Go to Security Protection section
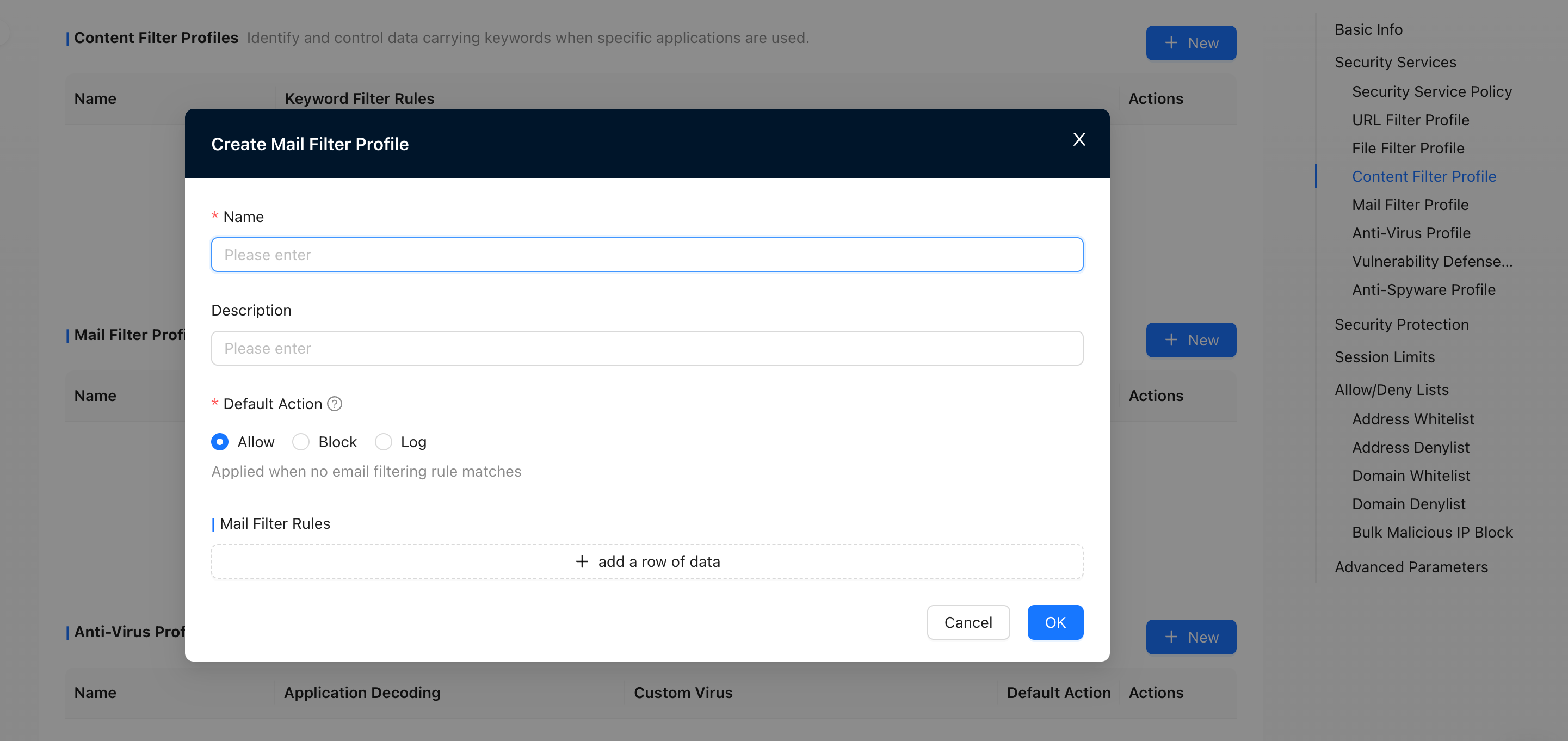Viewport: 1568px width, 741px height. tap(1401, 325)
